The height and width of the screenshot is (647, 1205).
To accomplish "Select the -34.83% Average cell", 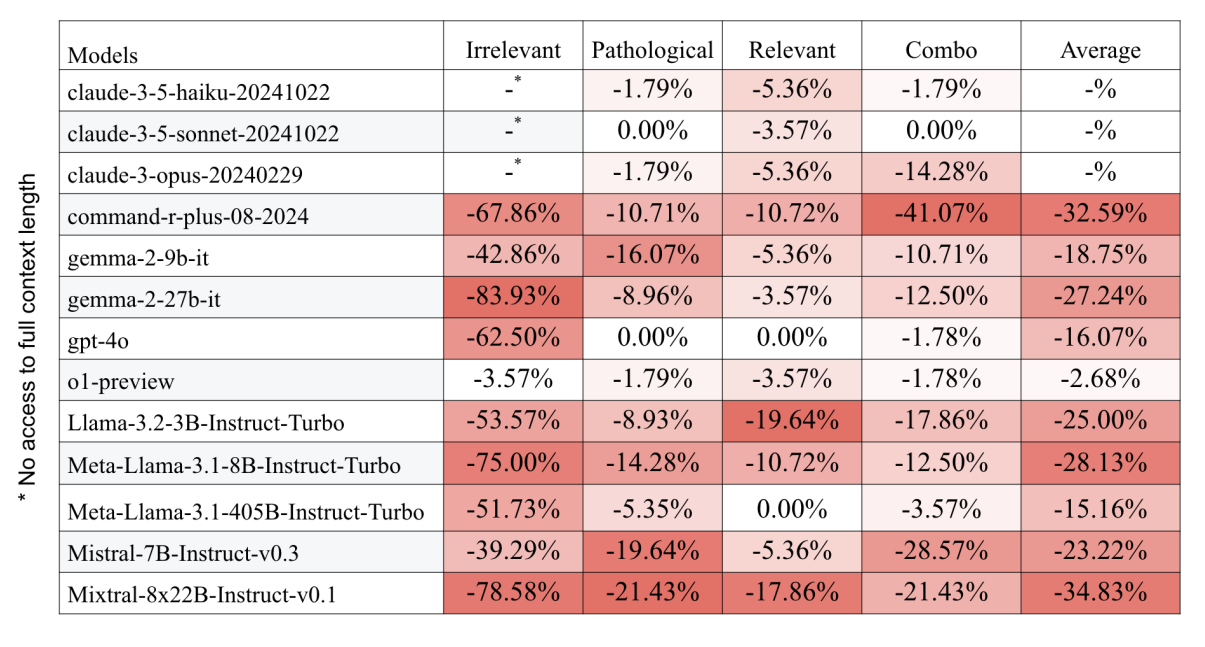I will 1100,592.
